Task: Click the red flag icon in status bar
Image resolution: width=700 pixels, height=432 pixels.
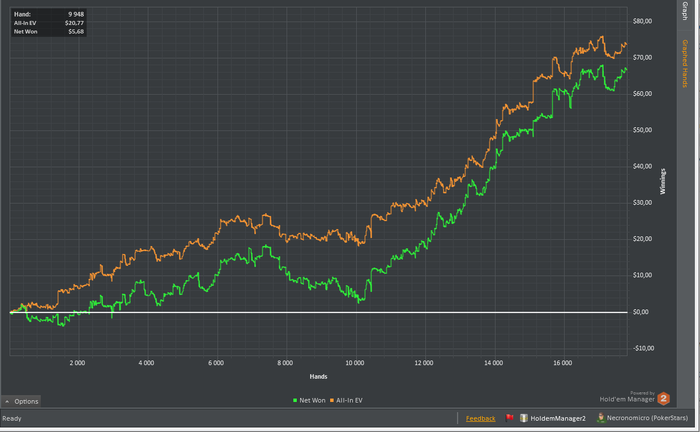Action: pos(509,418)
